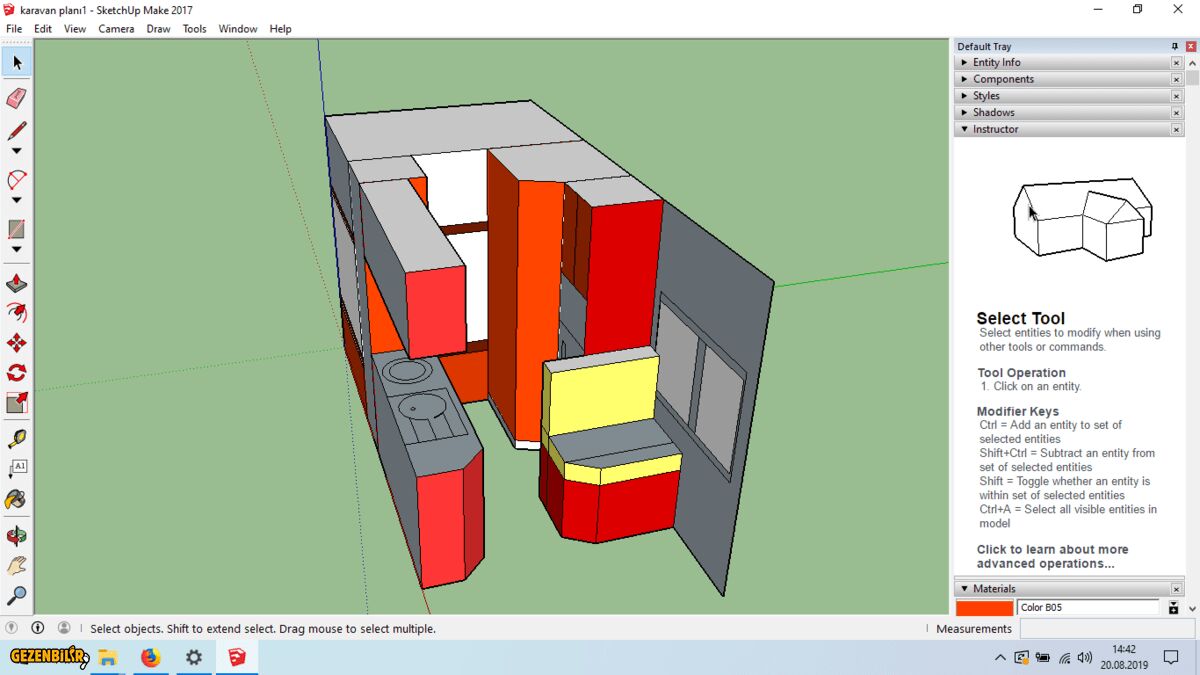Collapse the Instructor panel
This screenshot has width=1200, height=675.
[x=1062, y=129]
